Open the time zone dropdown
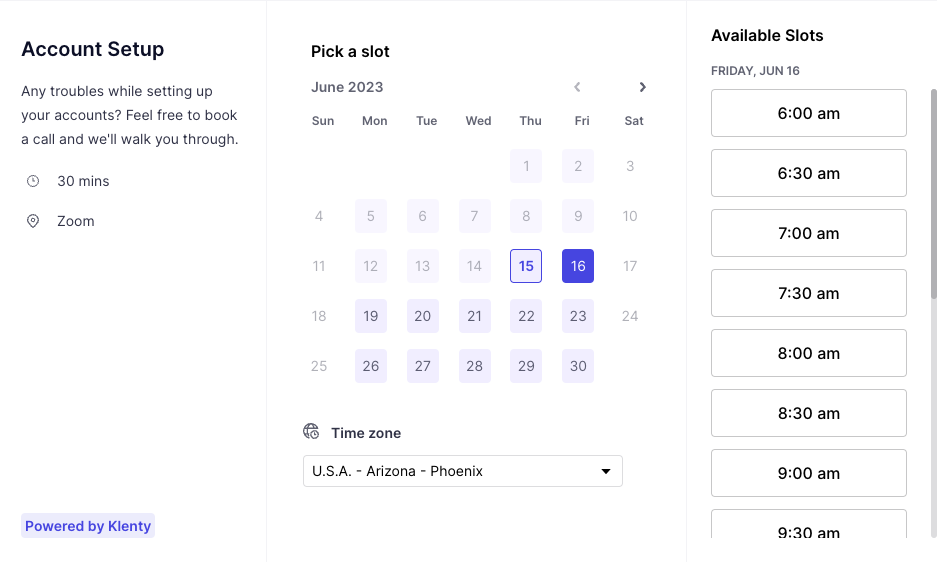The width and height of the screenshot is (937, 562). pos(462,471)
